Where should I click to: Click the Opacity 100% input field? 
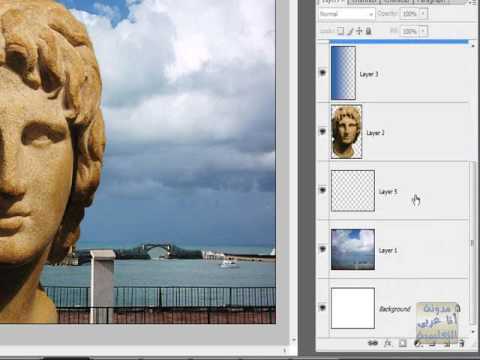click(x=410, y=14)
